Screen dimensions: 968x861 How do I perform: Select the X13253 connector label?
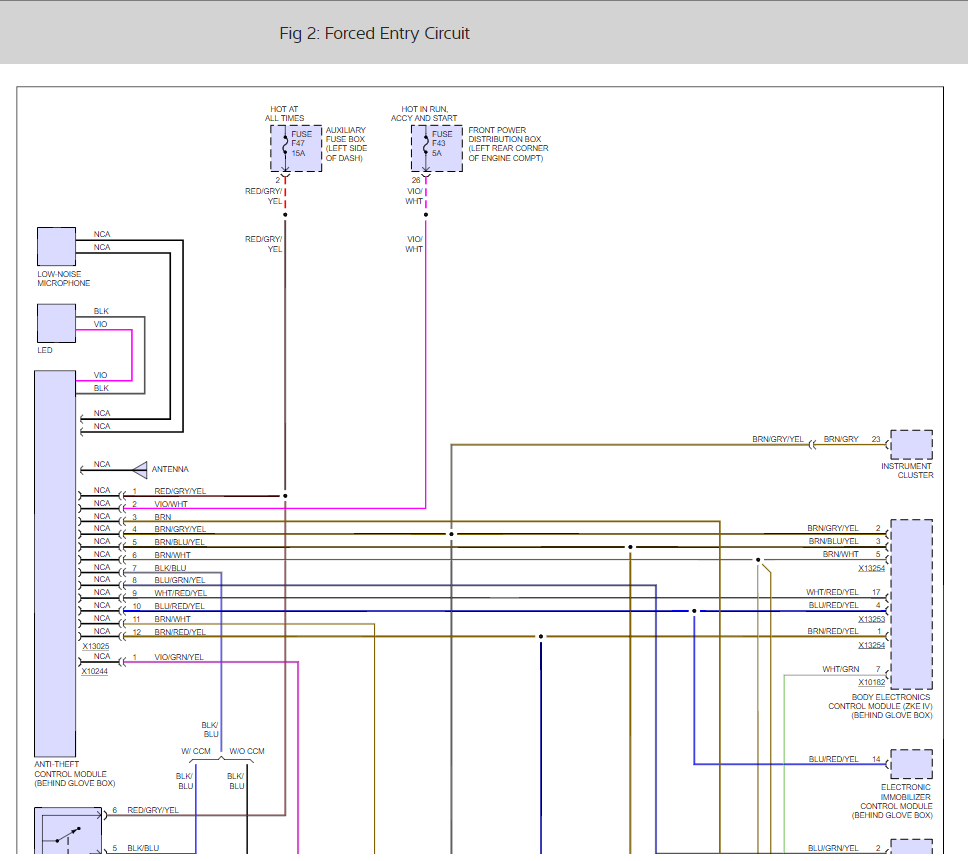pos(872,619)
